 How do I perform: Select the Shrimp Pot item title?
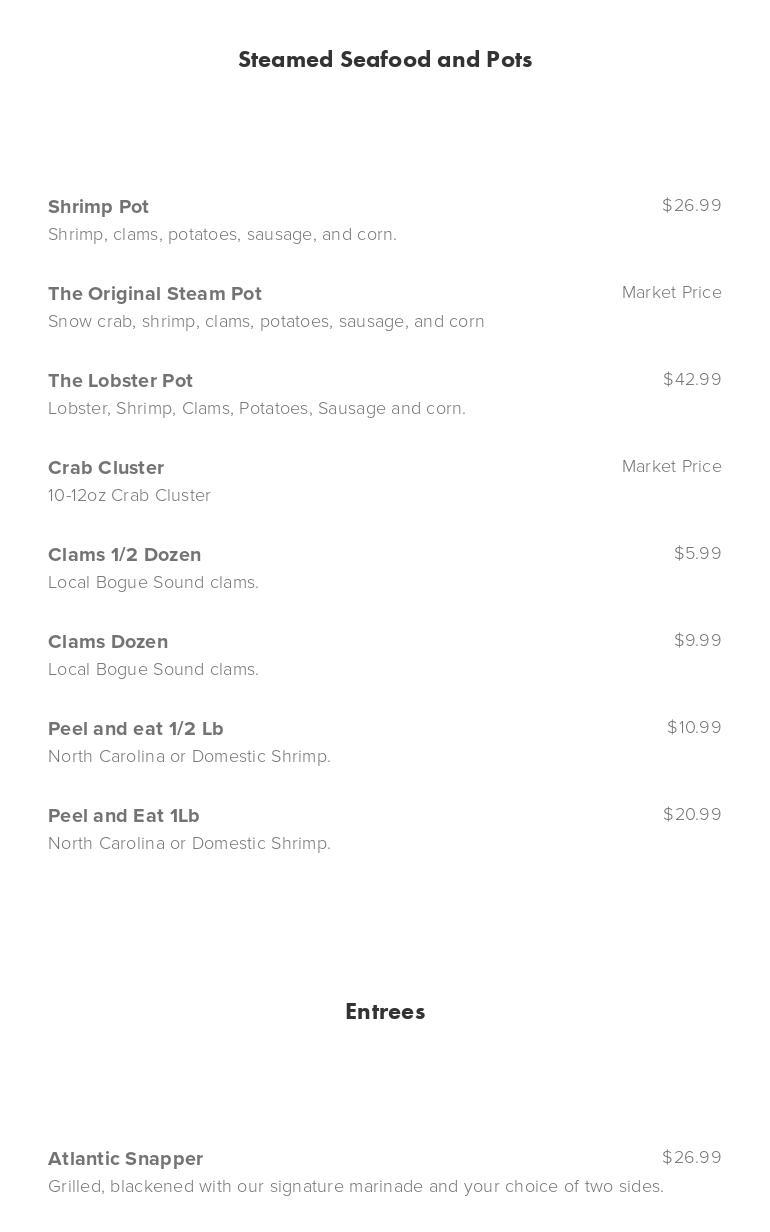click(x=98, y=207)
